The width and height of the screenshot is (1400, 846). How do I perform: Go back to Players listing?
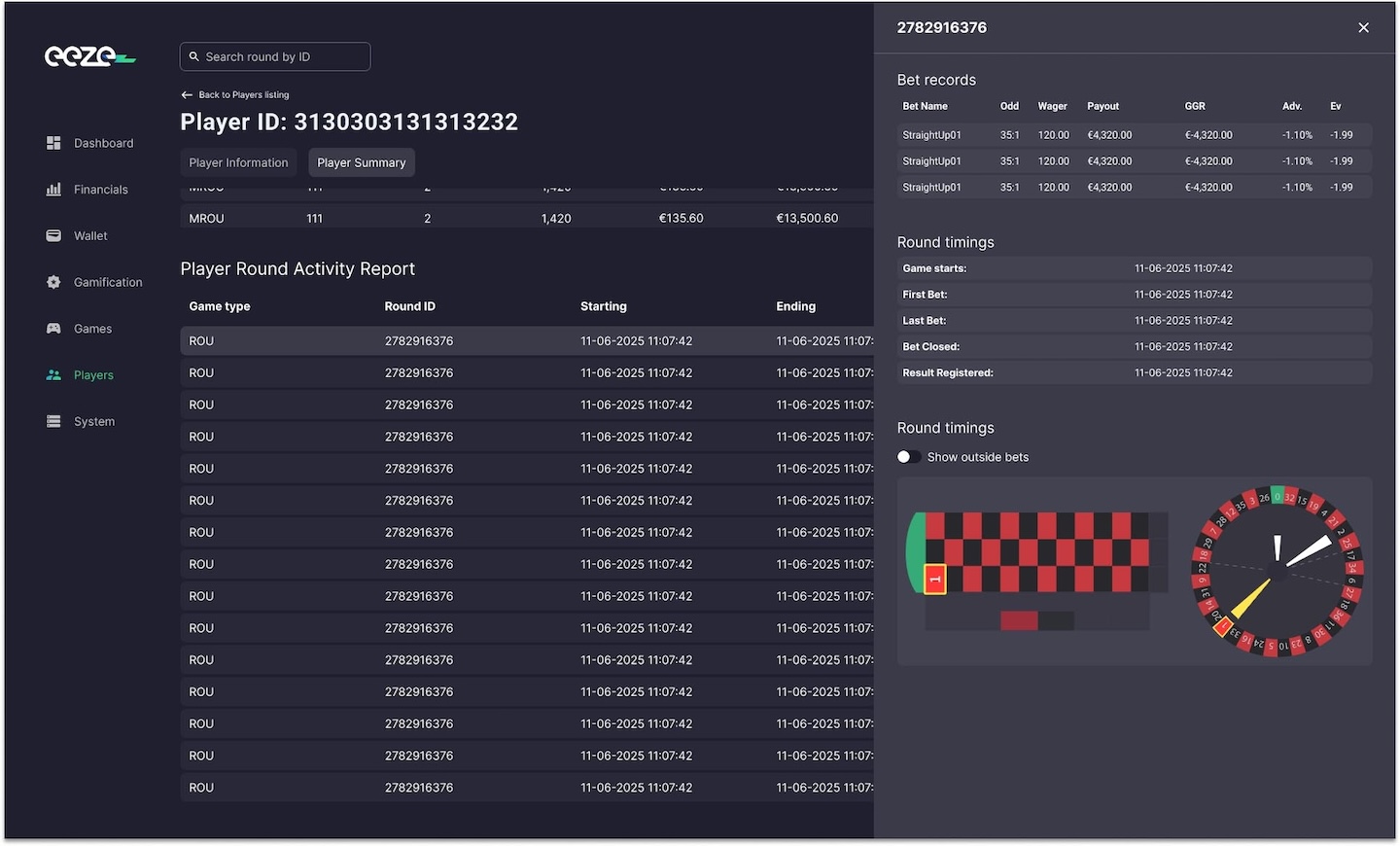[235, 95]
